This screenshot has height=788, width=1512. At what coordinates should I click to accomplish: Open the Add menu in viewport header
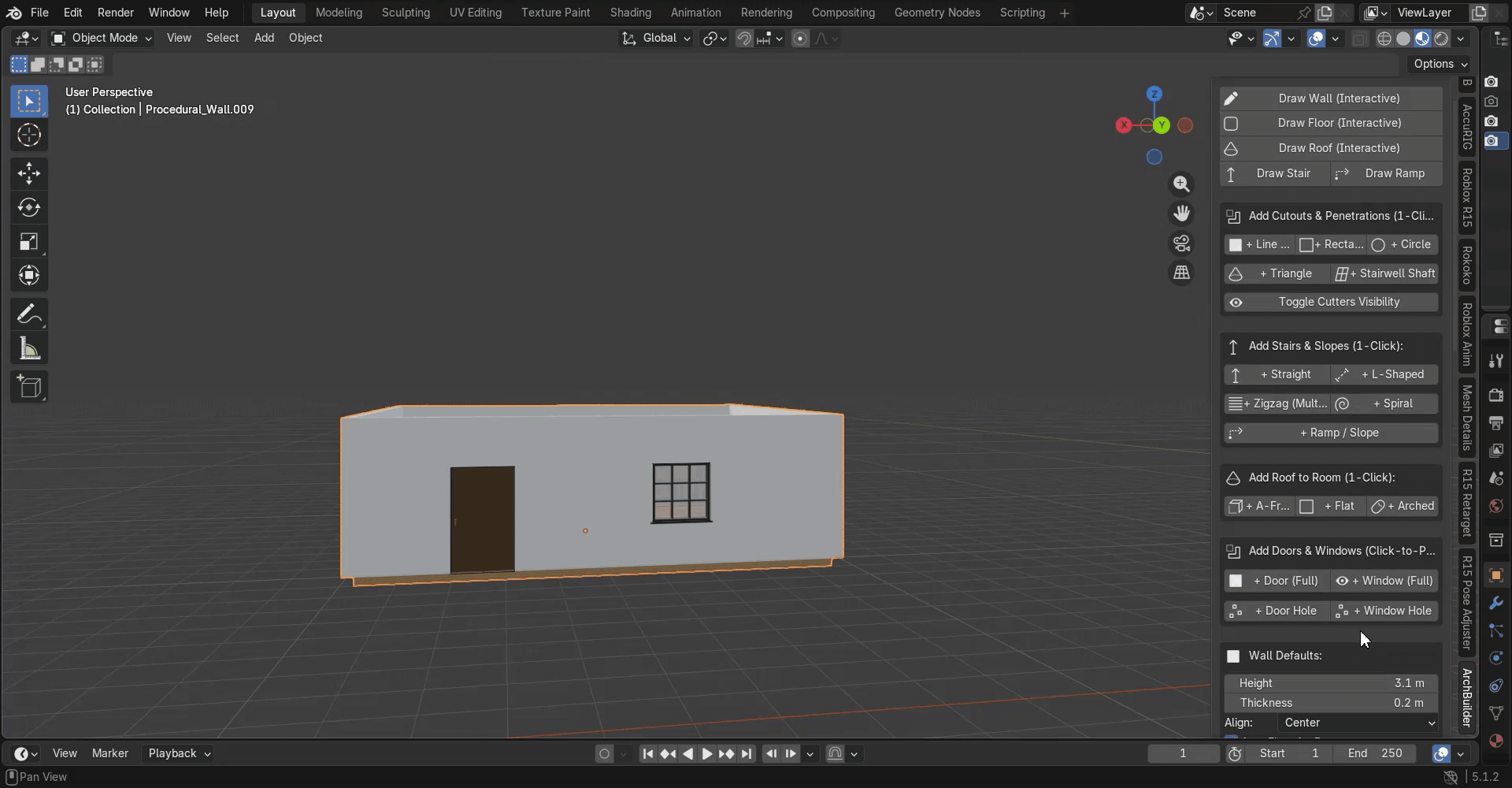264,38
